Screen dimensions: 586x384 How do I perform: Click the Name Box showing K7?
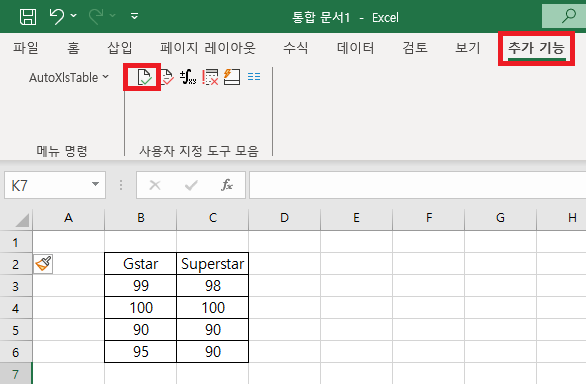tap(55, 185)
